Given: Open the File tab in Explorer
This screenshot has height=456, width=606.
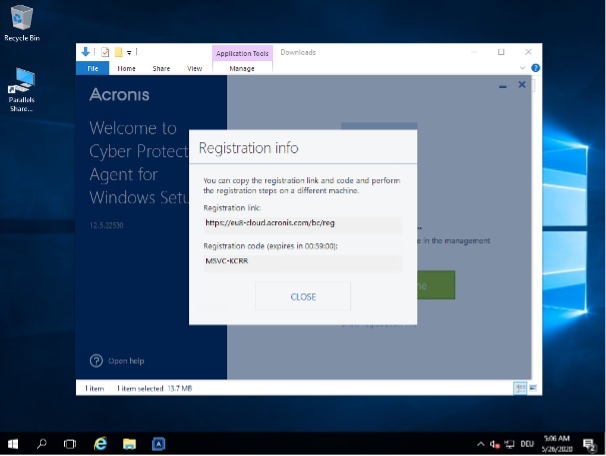Looking at the screenshot, I should pos(92,68).
